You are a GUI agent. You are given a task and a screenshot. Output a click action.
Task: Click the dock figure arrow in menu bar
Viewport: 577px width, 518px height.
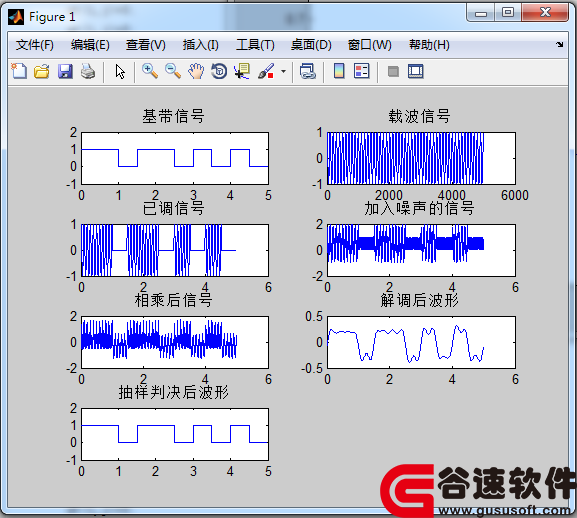pos(560,45)
